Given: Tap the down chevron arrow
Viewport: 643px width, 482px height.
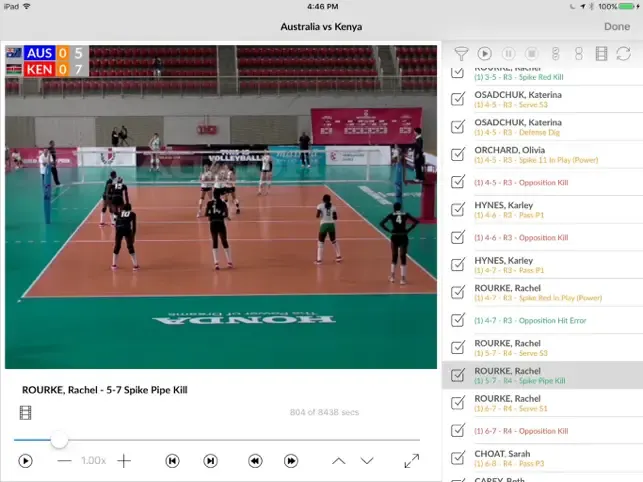Looking at the screenshot, I should pos(367,461).
